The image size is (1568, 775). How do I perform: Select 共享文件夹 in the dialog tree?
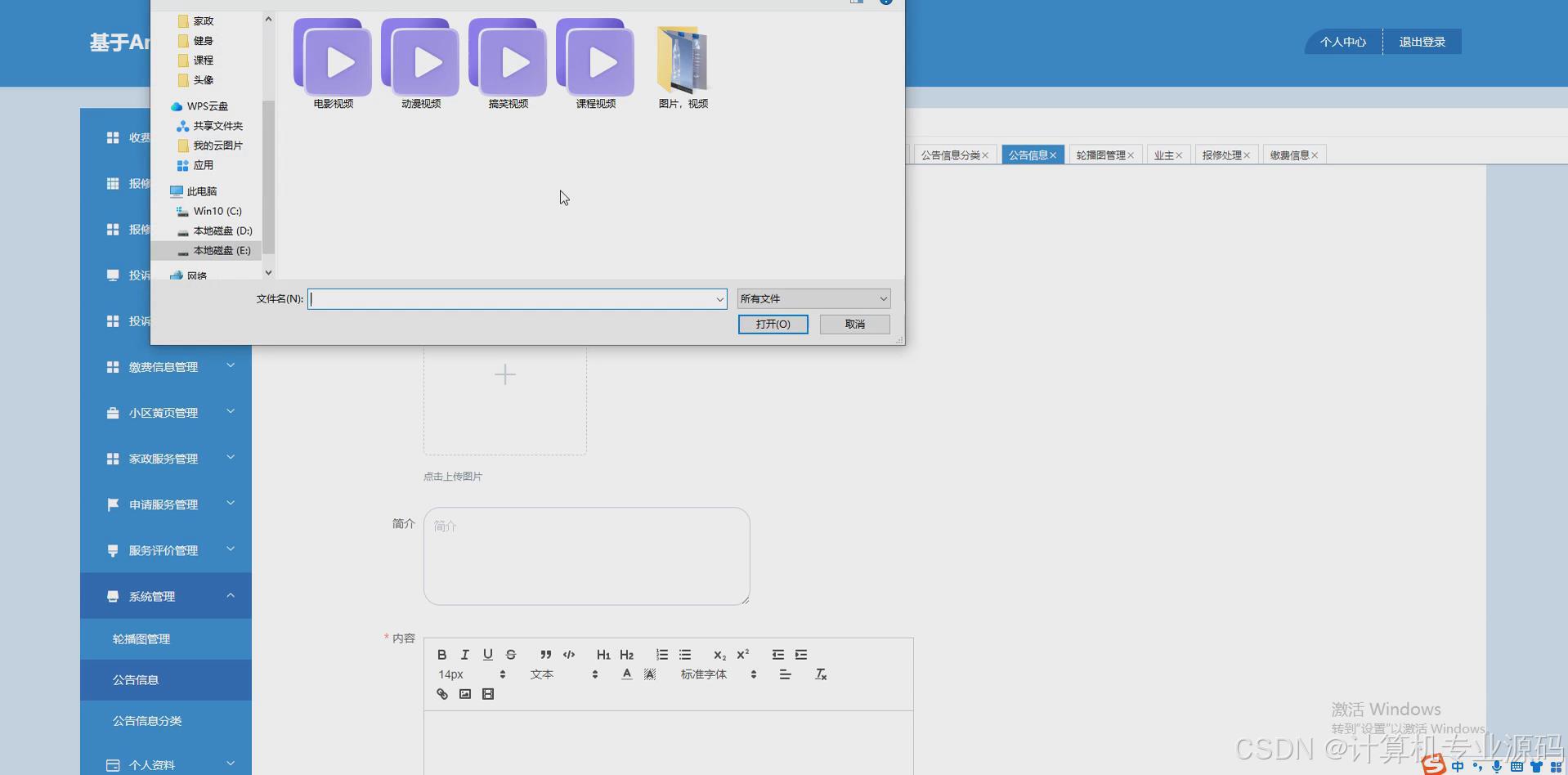[x=217, y=126]
